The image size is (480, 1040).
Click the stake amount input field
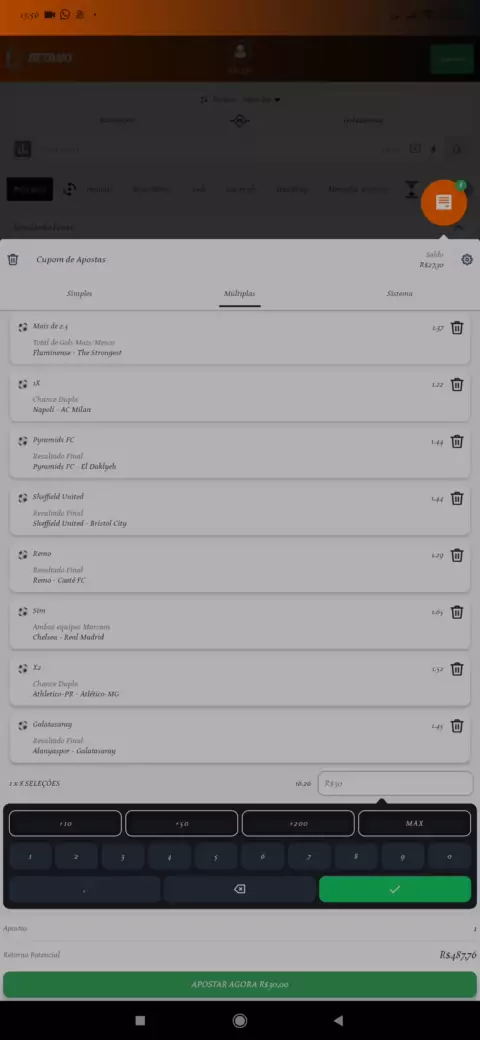pos(396,783)
